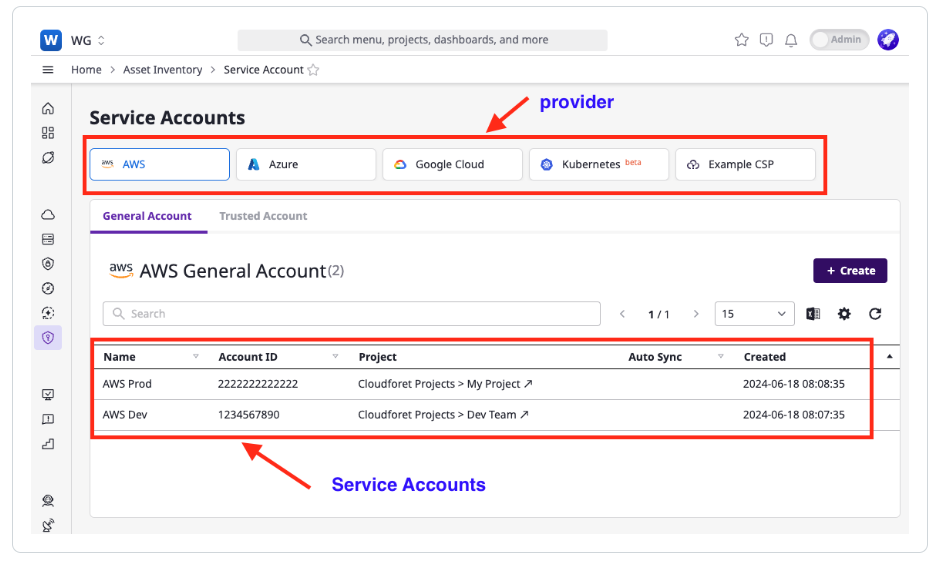Go to Home via sidebar house icon

pos(48,108)
